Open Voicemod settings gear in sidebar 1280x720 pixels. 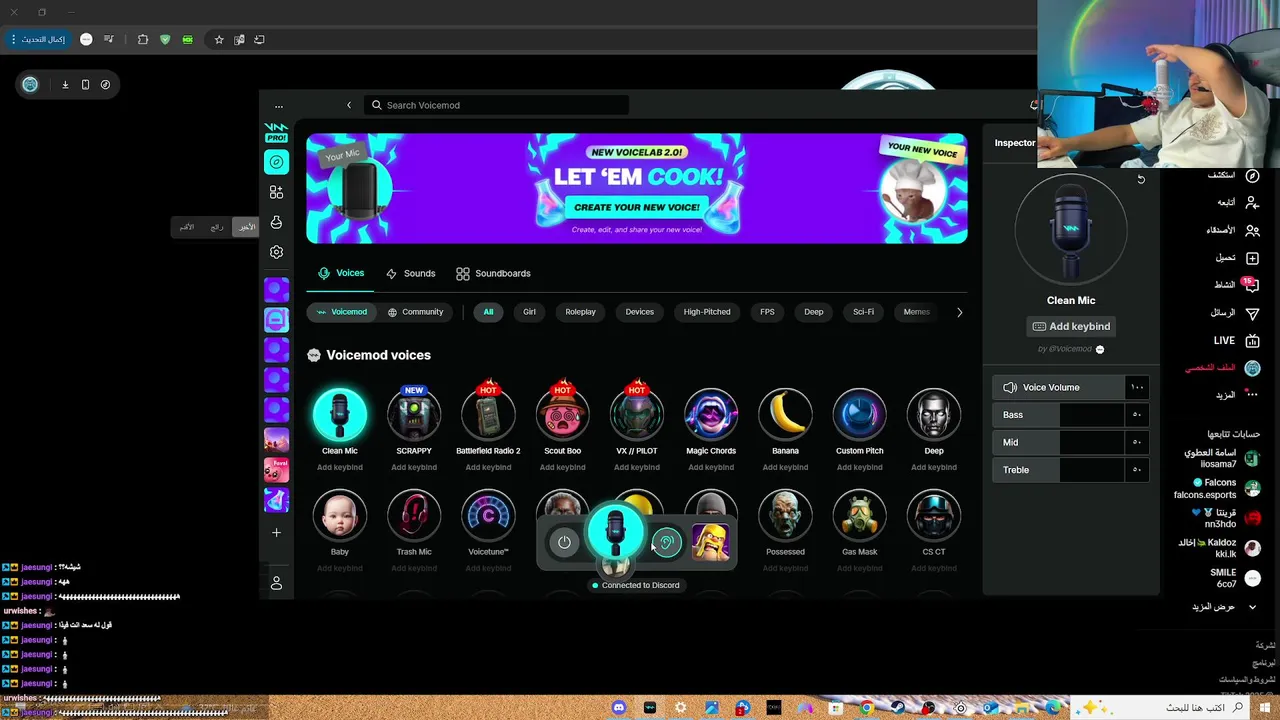click(x=277, y=252)
